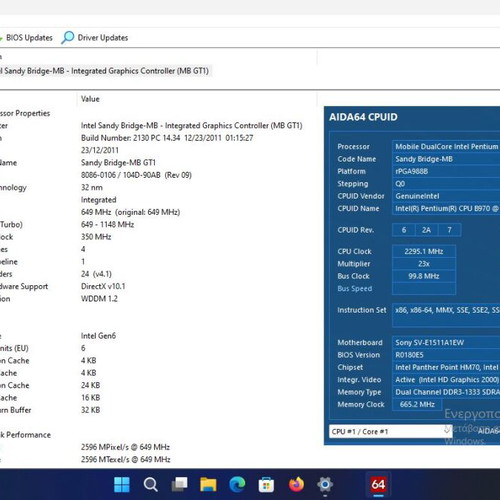Open Microsoft Store from the taskbar
This screenshot has width=500, height=500.
[266, 484]
